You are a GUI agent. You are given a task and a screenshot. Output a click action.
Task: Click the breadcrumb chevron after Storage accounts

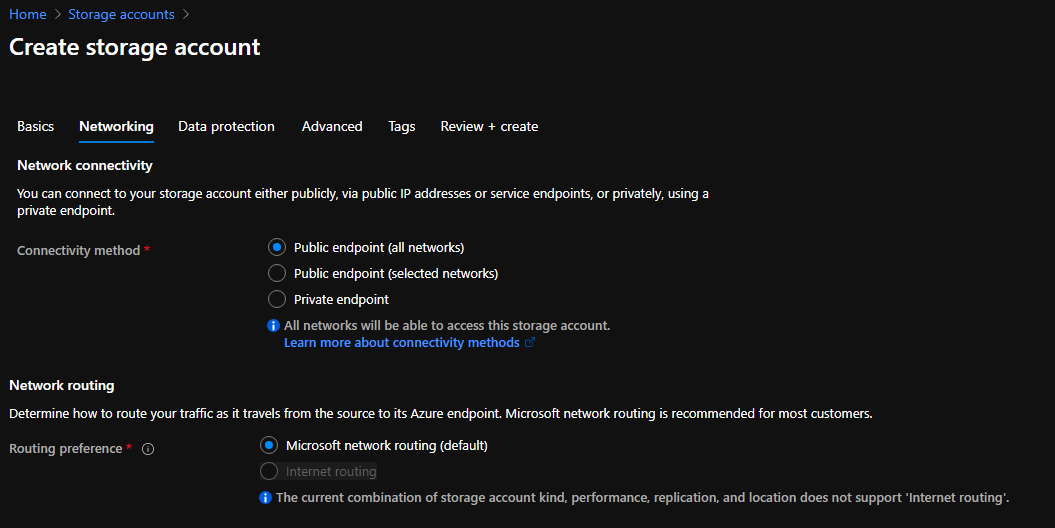pos(186,15)
